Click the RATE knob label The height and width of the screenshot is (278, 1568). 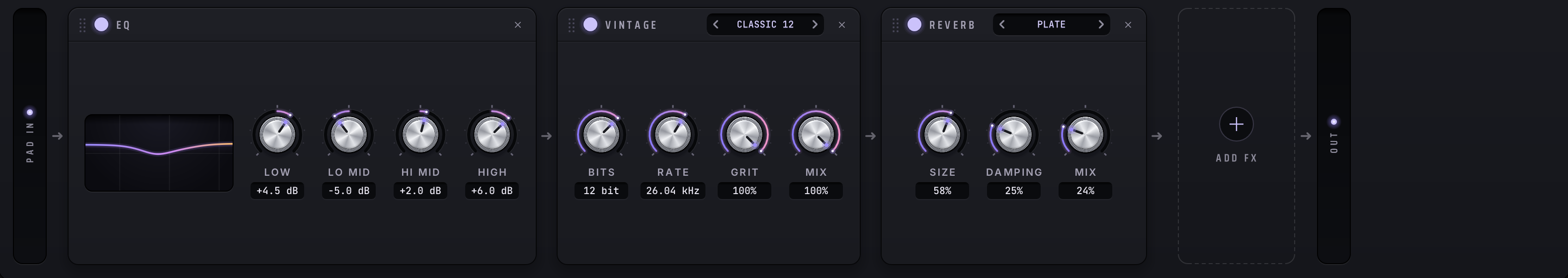(672, 172)
